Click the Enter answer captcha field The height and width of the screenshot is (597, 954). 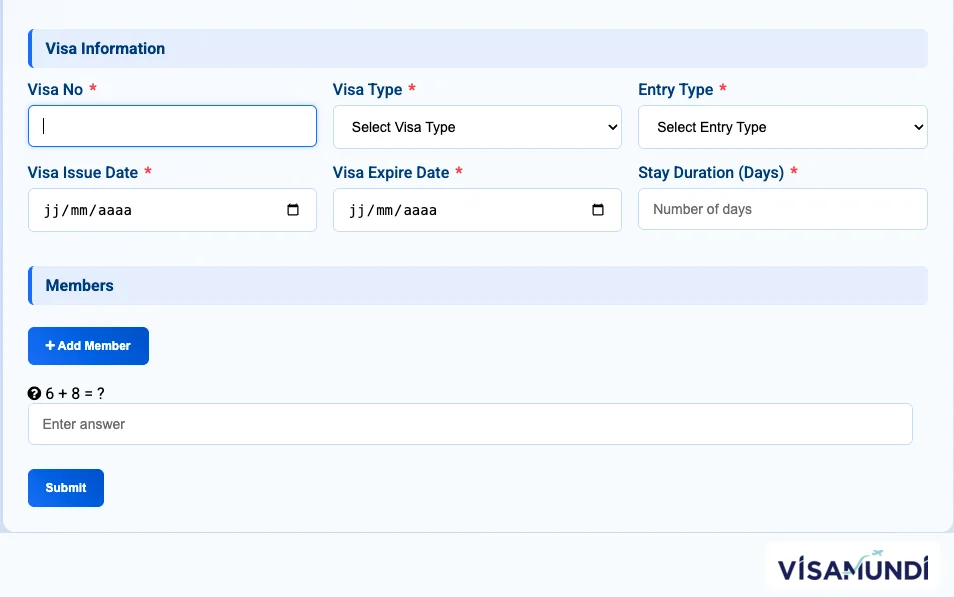click(x=470, y=424)
